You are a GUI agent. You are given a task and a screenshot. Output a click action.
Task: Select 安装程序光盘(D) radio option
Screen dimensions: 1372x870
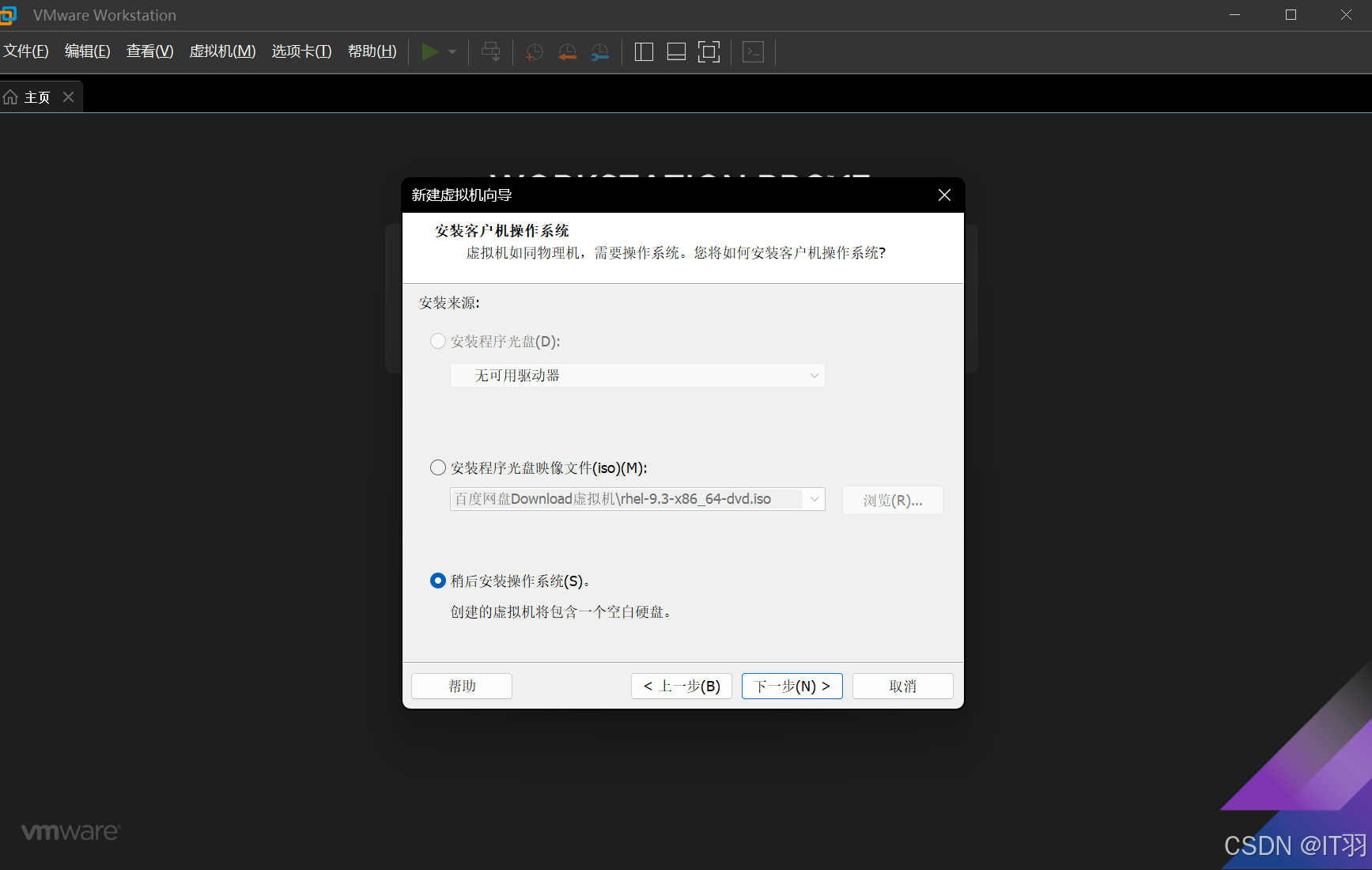tap(437, 342)
